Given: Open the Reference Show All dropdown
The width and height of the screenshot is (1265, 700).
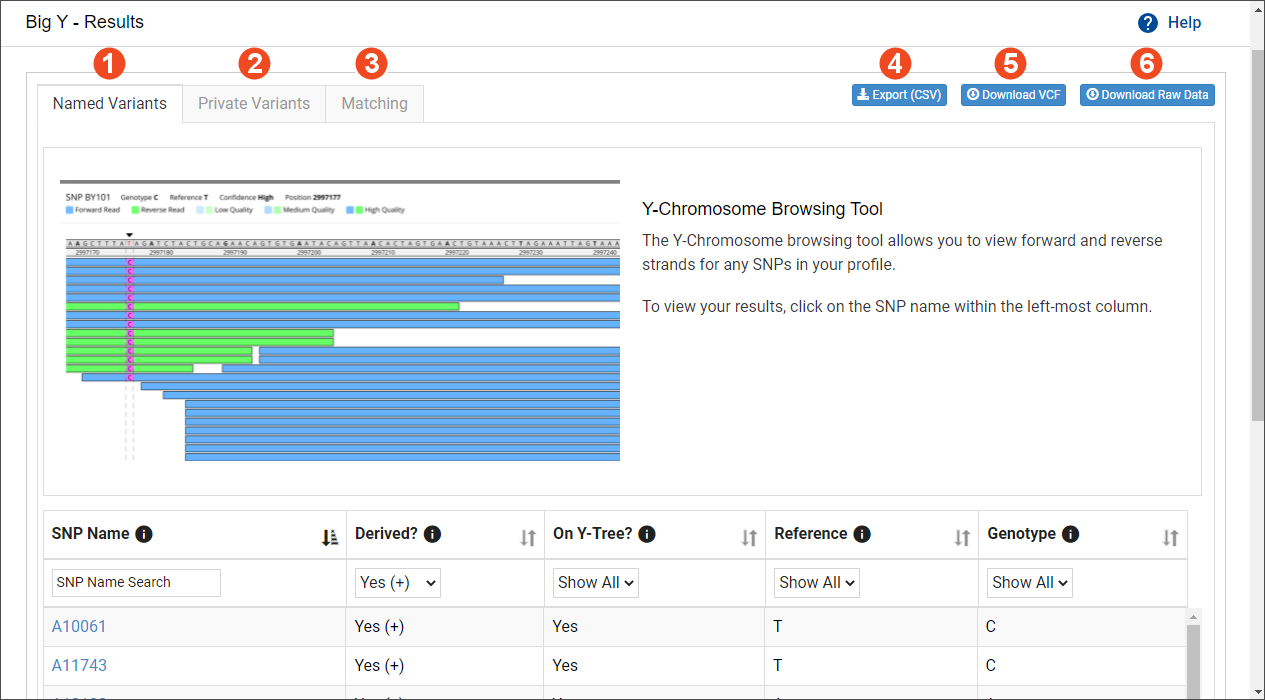Looking at the screenshot, I should click(817, 582).
